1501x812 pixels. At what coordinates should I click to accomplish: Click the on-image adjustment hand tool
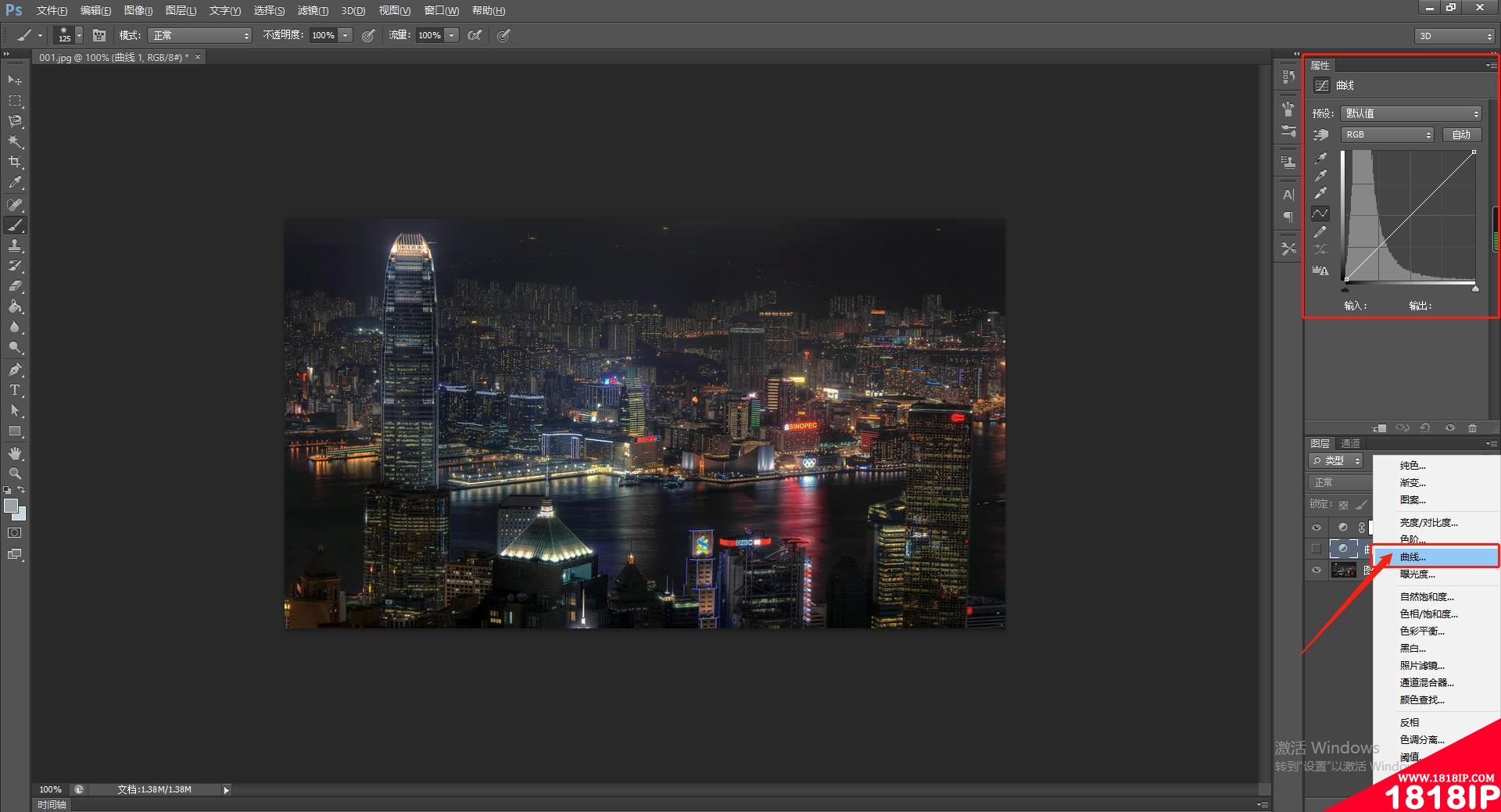coord(1321,135)
